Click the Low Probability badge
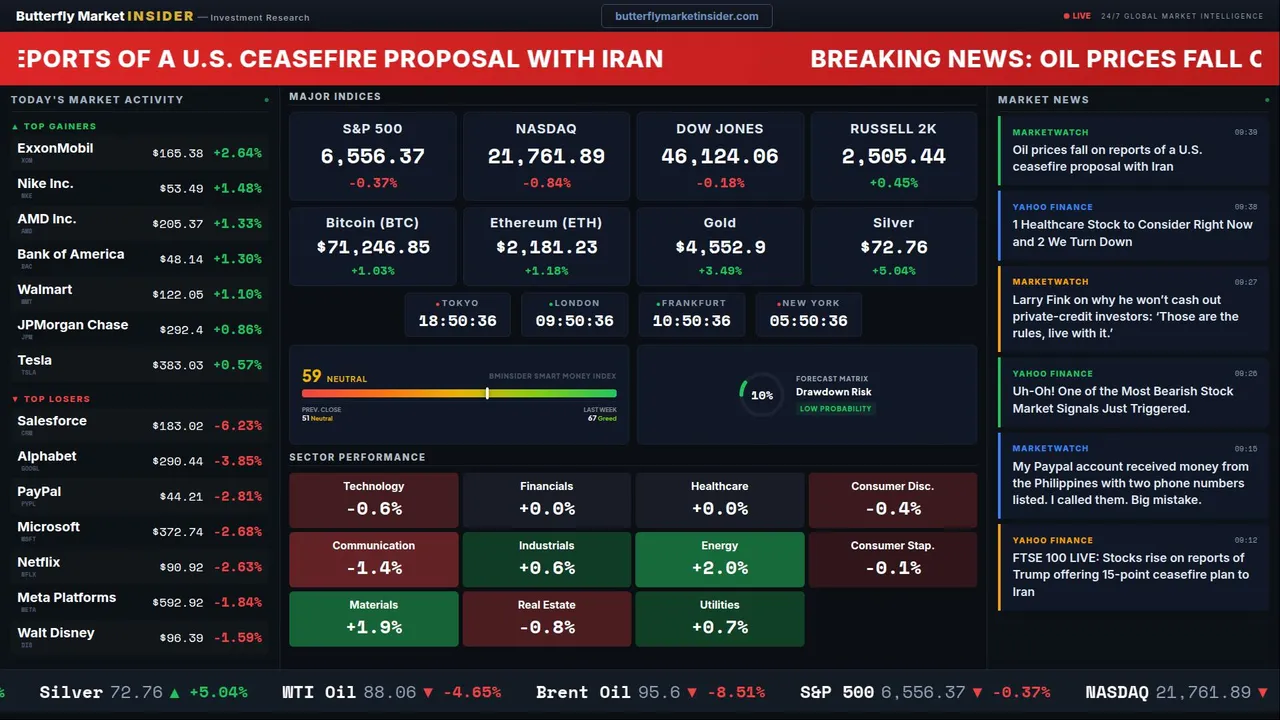1280x720 pixels. pyautogui.click(x=835, y=409)
